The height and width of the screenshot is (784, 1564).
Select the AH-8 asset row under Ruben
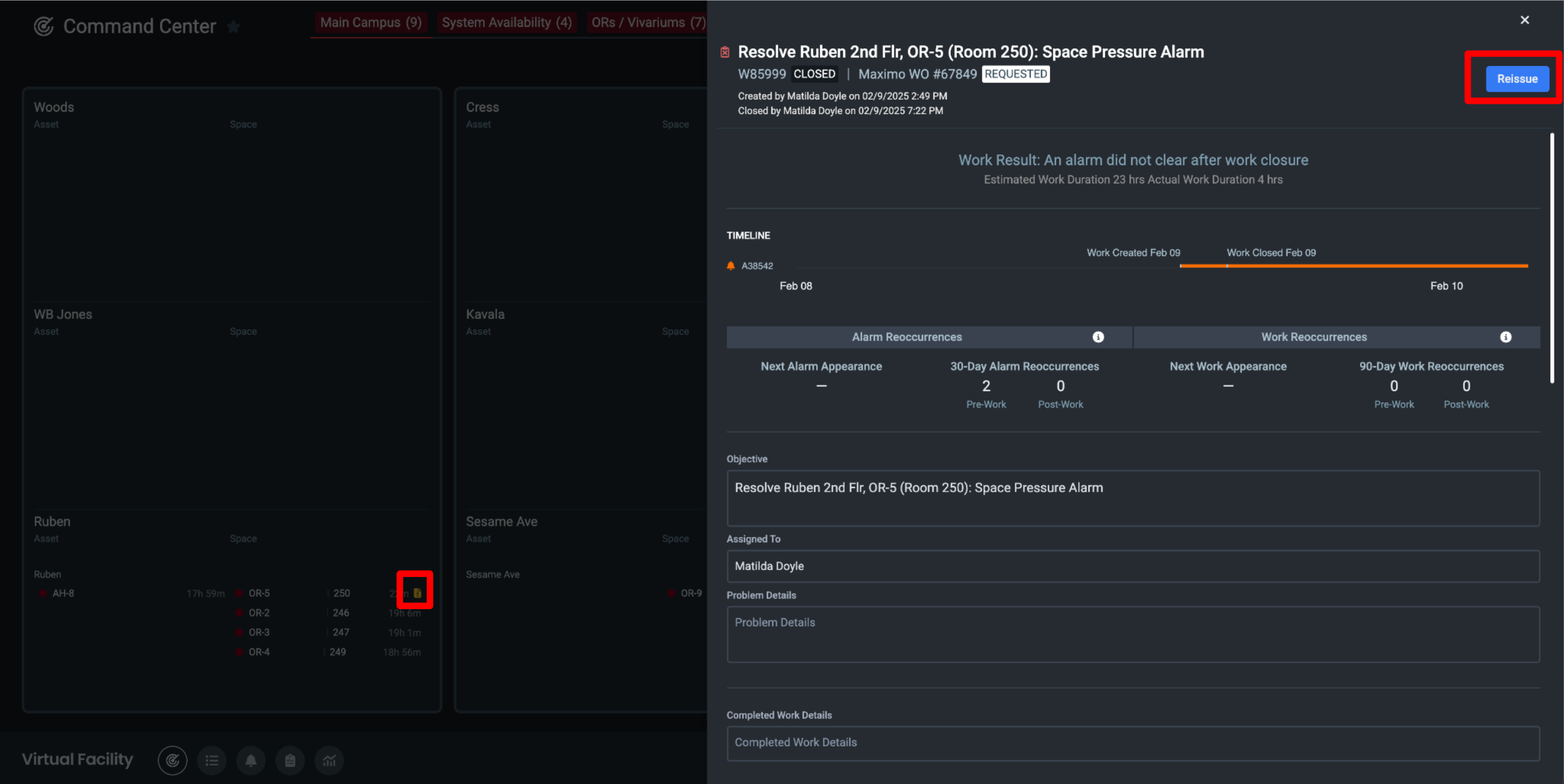point(63,593)
